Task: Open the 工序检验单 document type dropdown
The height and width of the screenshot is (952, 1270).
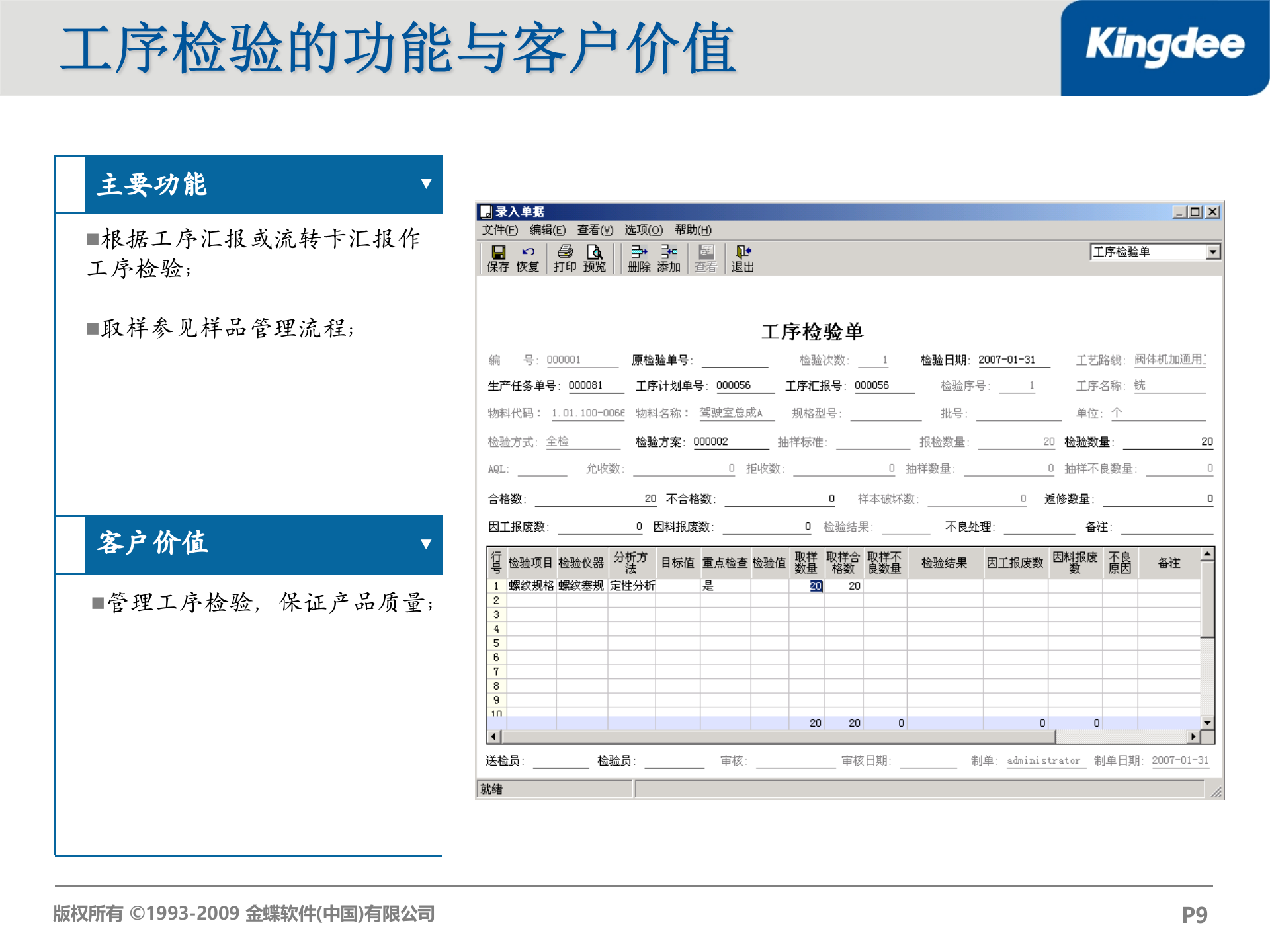Action: tap(1213, 252)
